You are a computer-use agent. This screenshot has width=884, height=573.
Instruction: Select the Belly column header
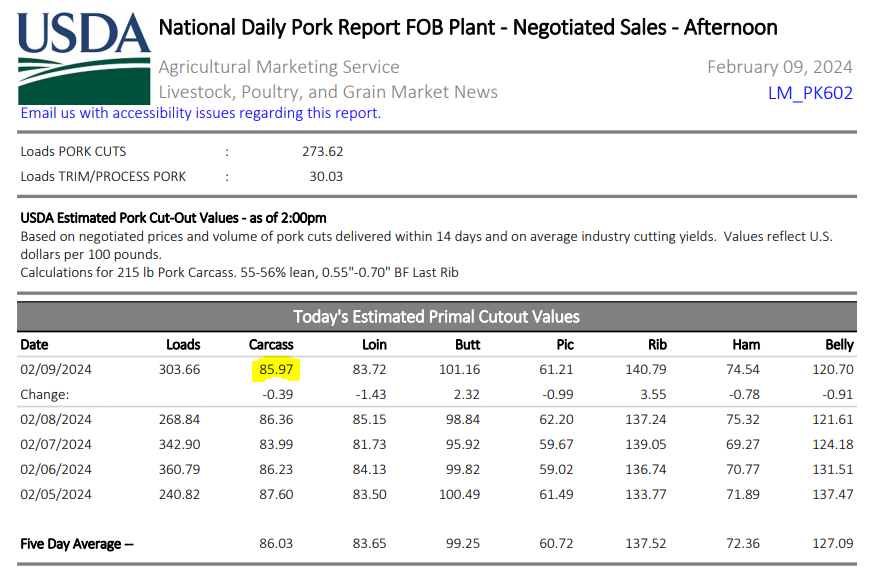coord(840,345)
